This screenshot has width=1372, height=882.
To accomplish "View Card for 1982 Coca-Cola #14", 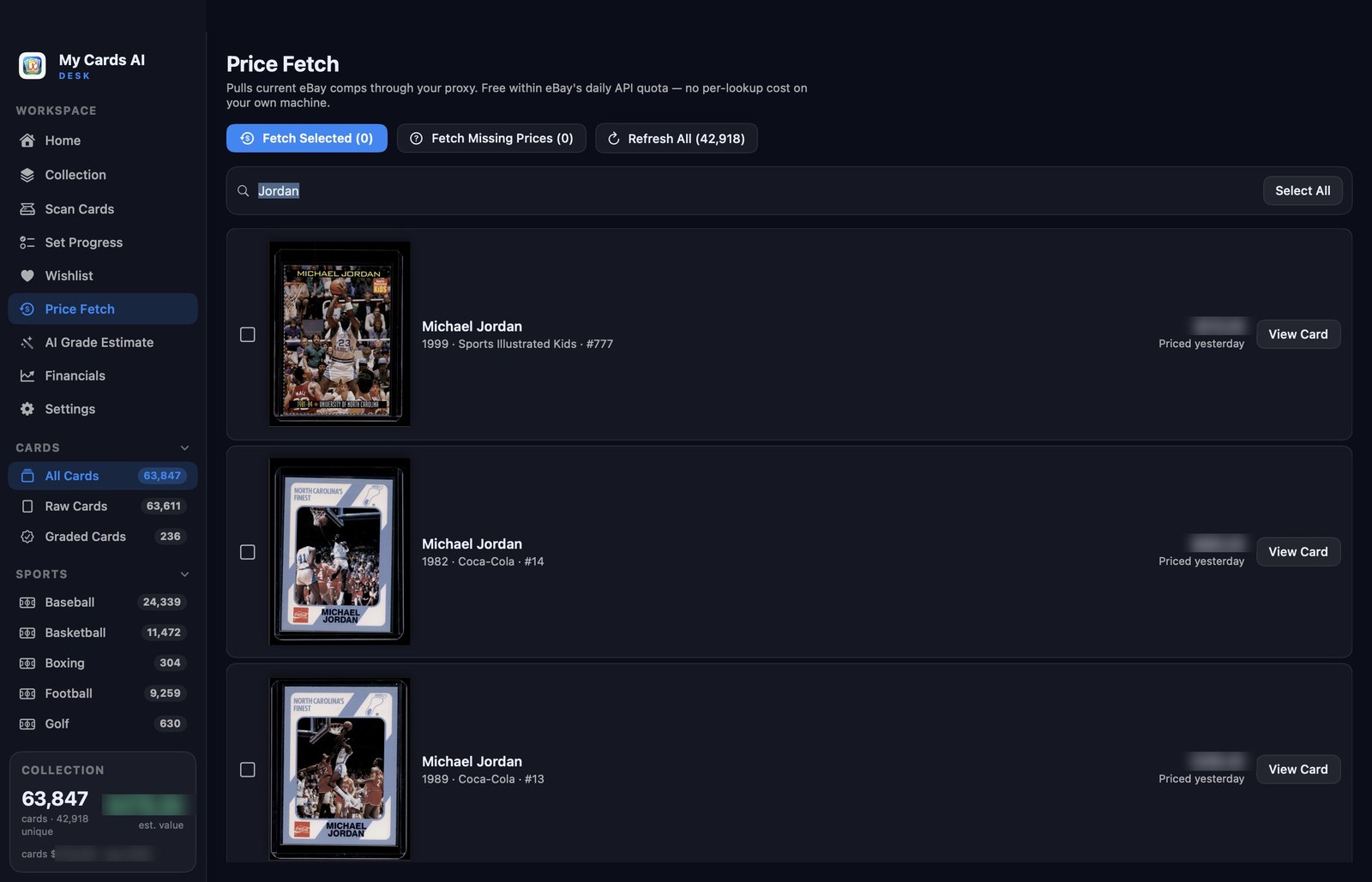I will click(x=1298, y=552).
